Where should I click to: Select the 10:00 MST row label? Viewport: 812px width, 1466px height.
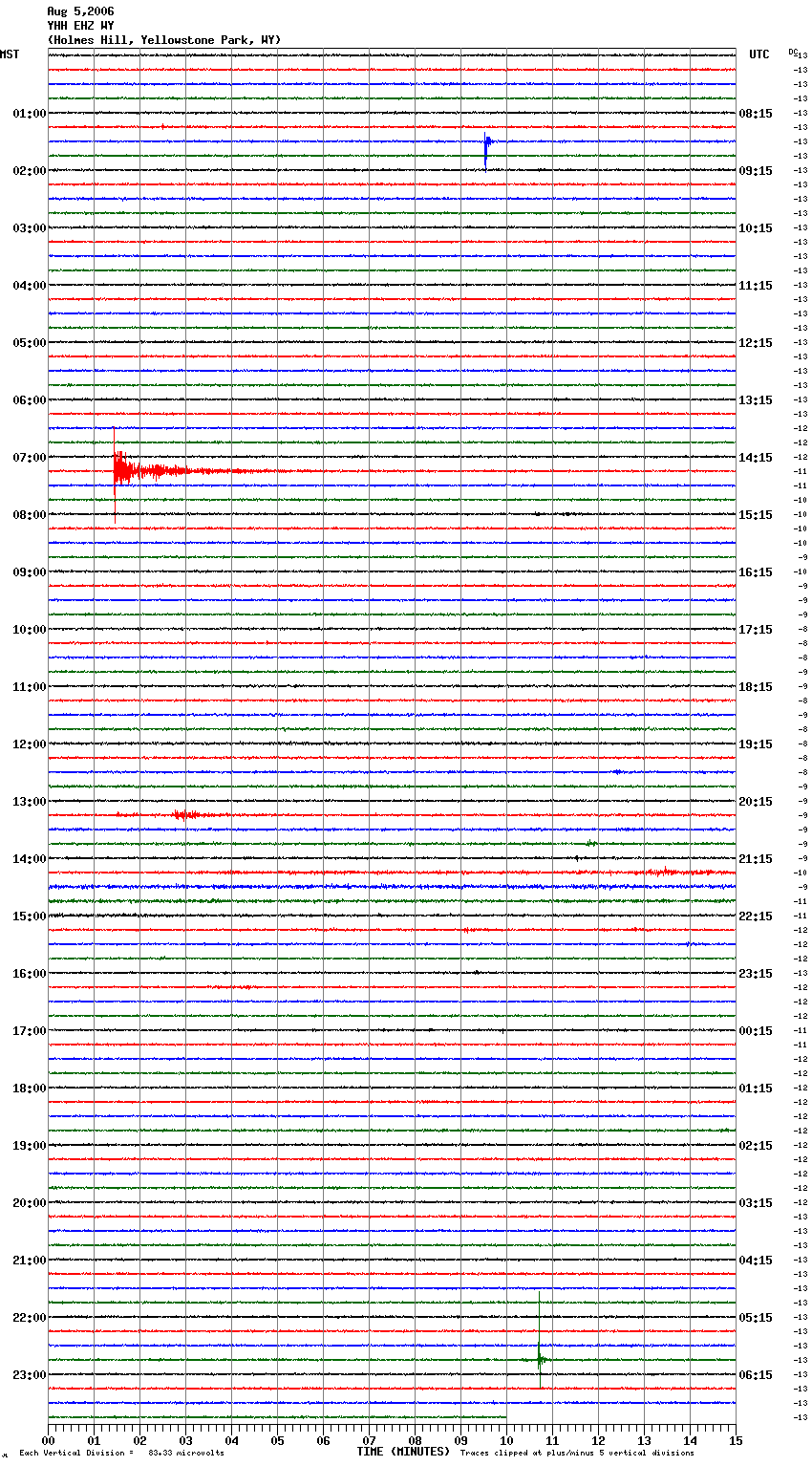(30, 630)
